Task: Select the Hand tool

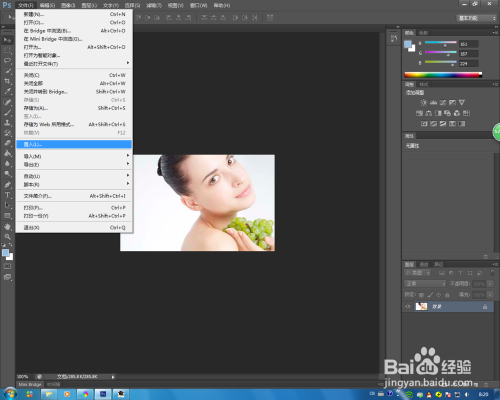Action: point(7,227)
